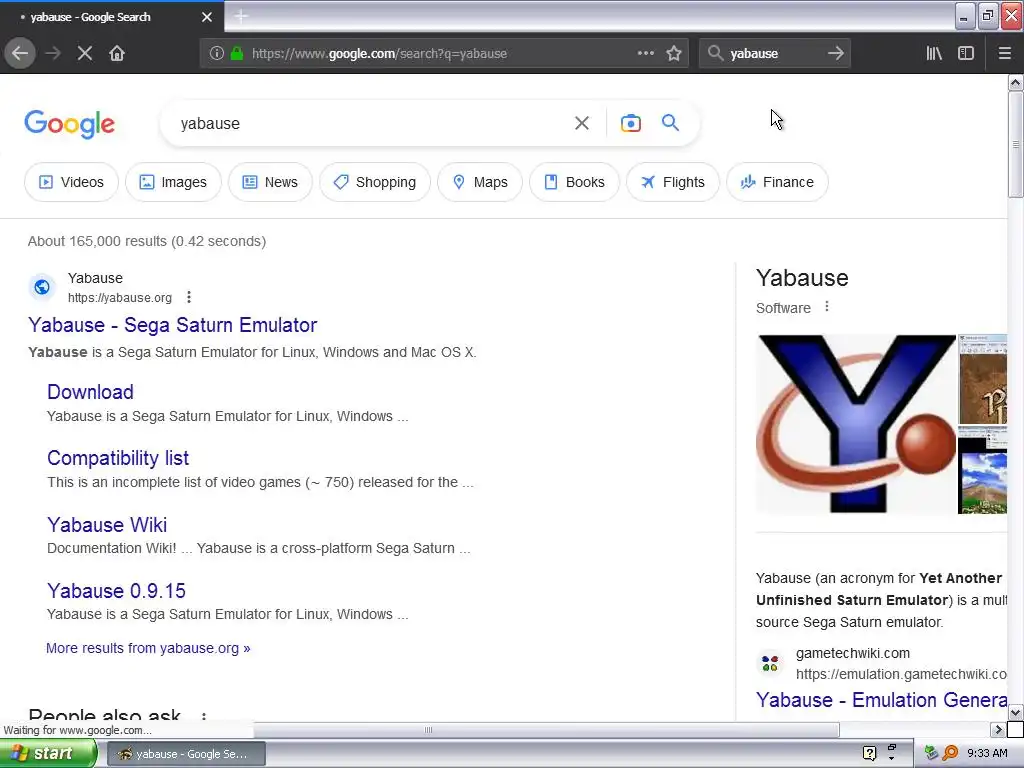Open the Download sitelink
This screenshot has height=768, width=1024.
click(x=90, y=392)
